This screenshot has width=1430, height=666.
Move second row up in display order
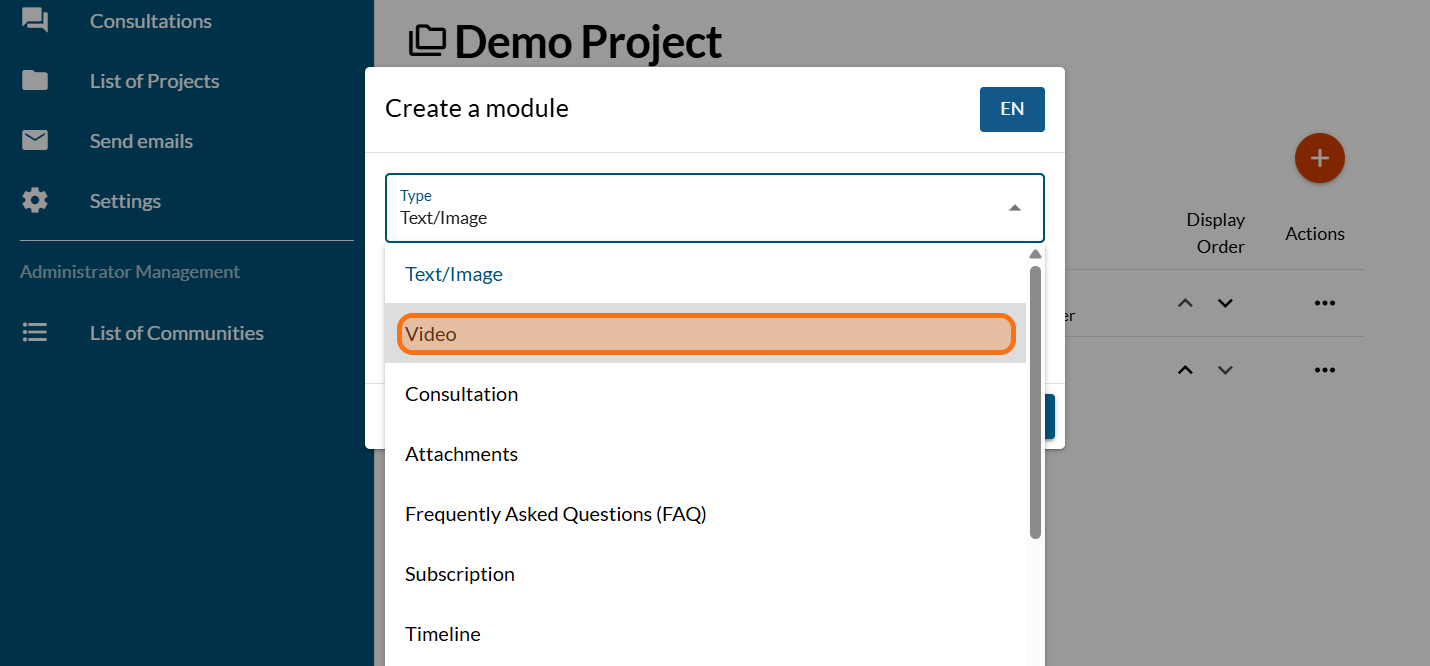tap(1185, 370)
